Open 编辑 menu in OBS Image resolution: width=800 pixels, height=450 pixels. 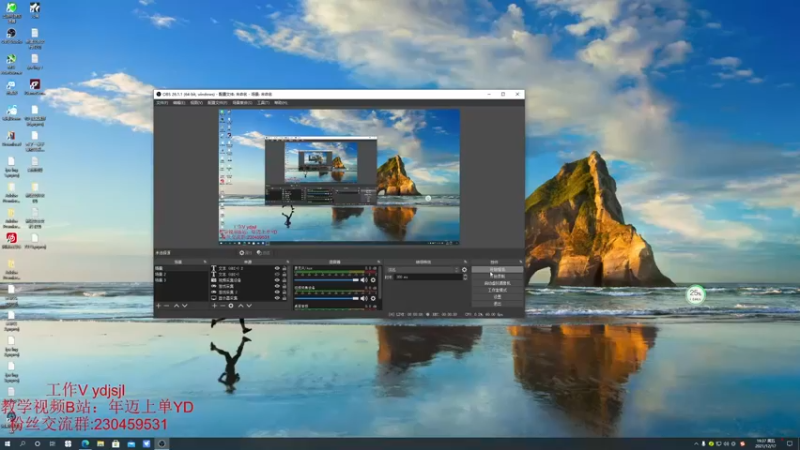[179, 103]
